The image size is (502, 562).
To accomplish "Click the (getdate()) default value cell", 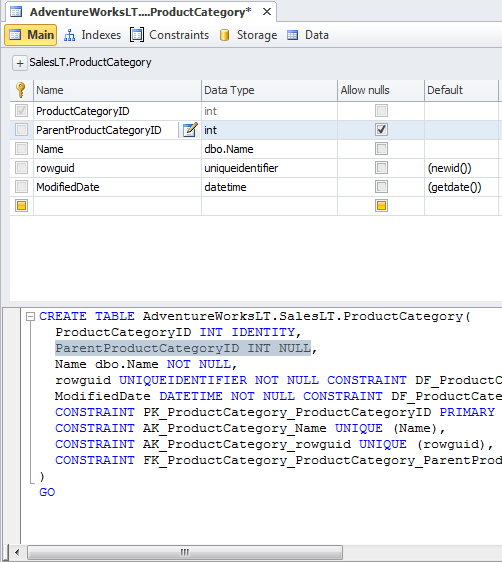I will coord(461,187).
